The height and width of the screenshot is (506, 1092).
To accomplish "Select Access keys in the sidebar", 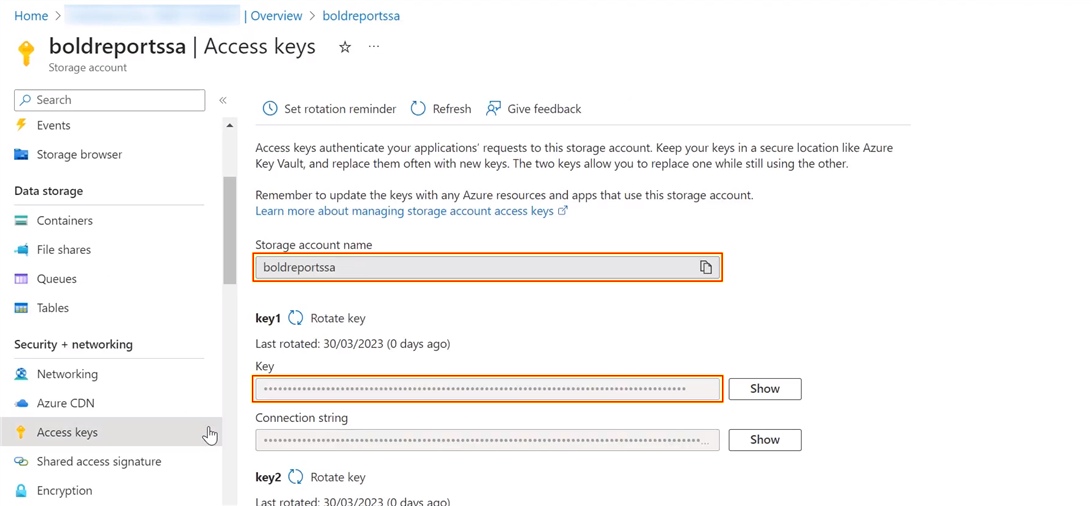I will [x=111, y=432].
